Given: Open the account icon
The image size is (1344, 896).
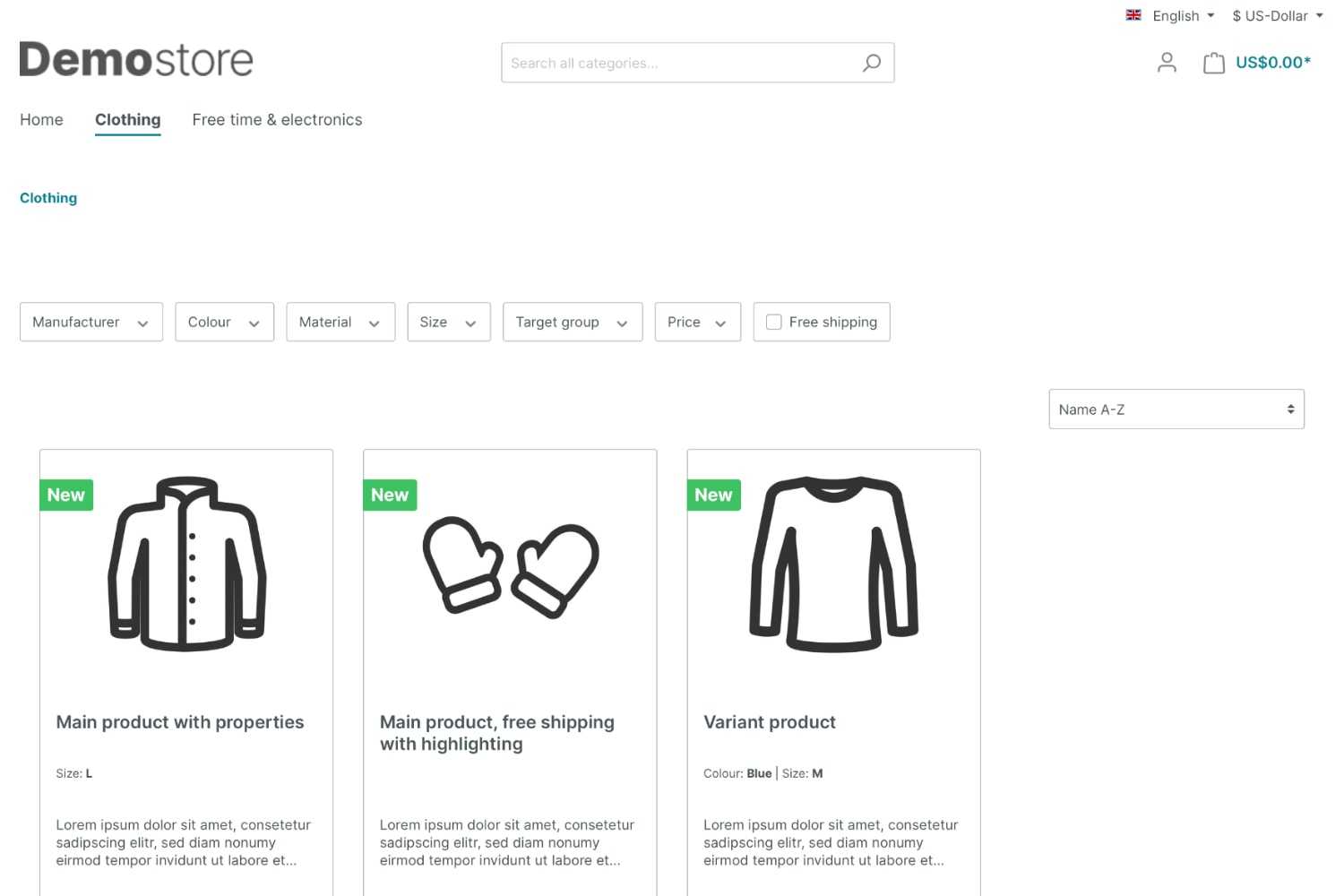Looking at the screenshot, I should click(x=1166, y=63).
